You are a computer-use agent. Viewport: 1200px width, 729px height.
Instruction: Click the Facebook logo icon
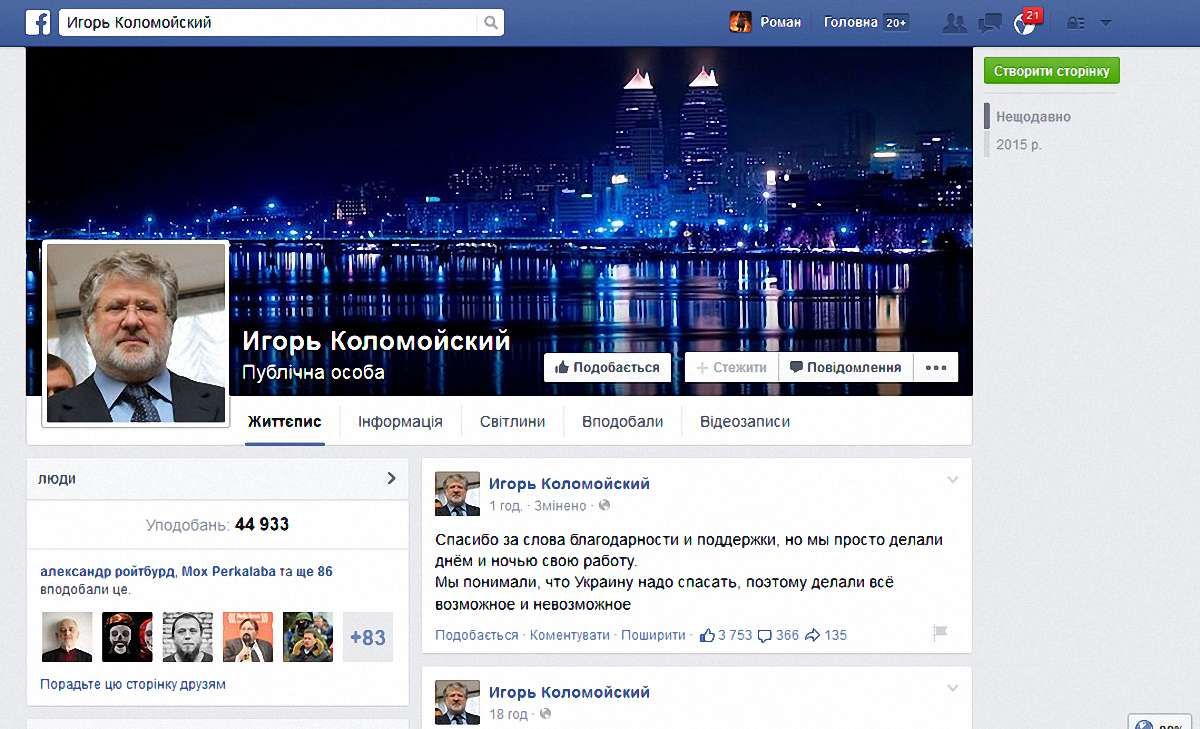pos(38,22)
